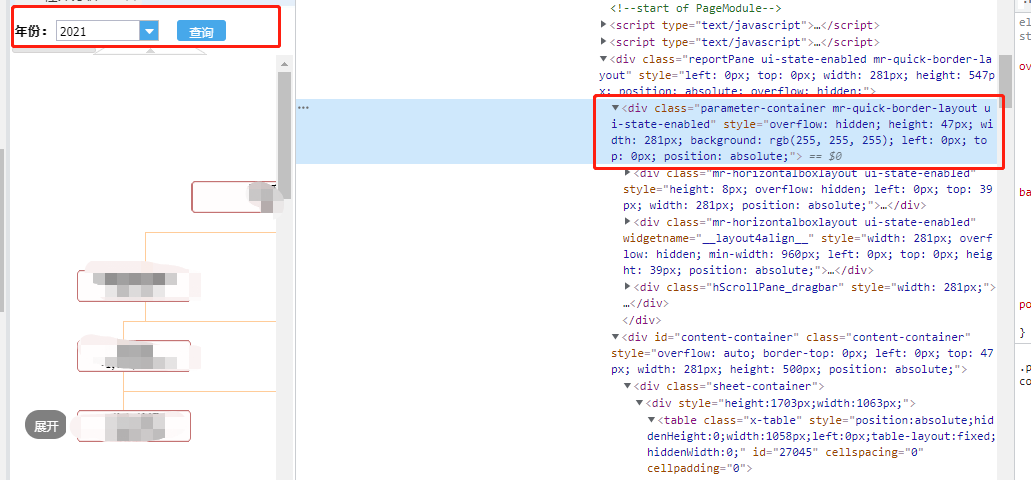Expand the __layout4align__ widget div node
The width and height of the screenshot is (1031, 480).
tap(627, 221)
